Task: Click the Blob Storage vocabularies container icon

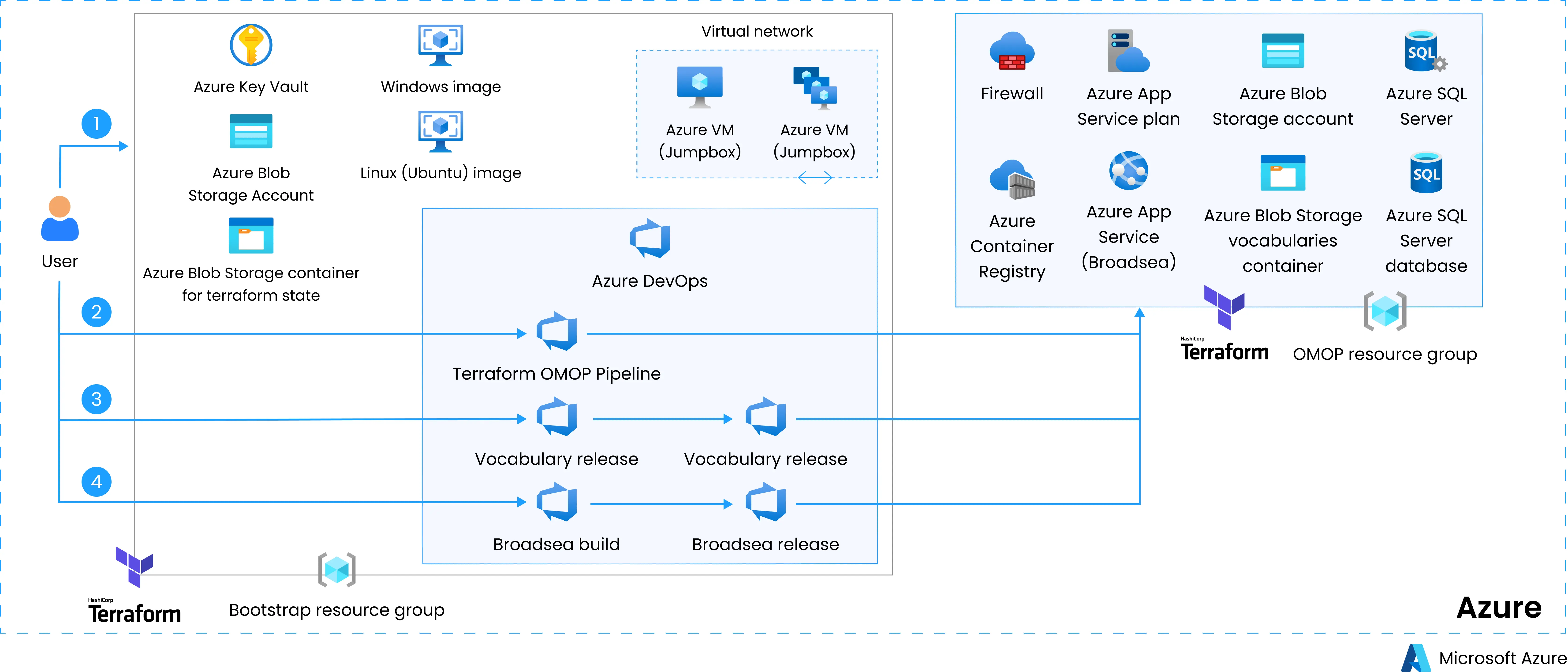Action: coord(1283,173)
